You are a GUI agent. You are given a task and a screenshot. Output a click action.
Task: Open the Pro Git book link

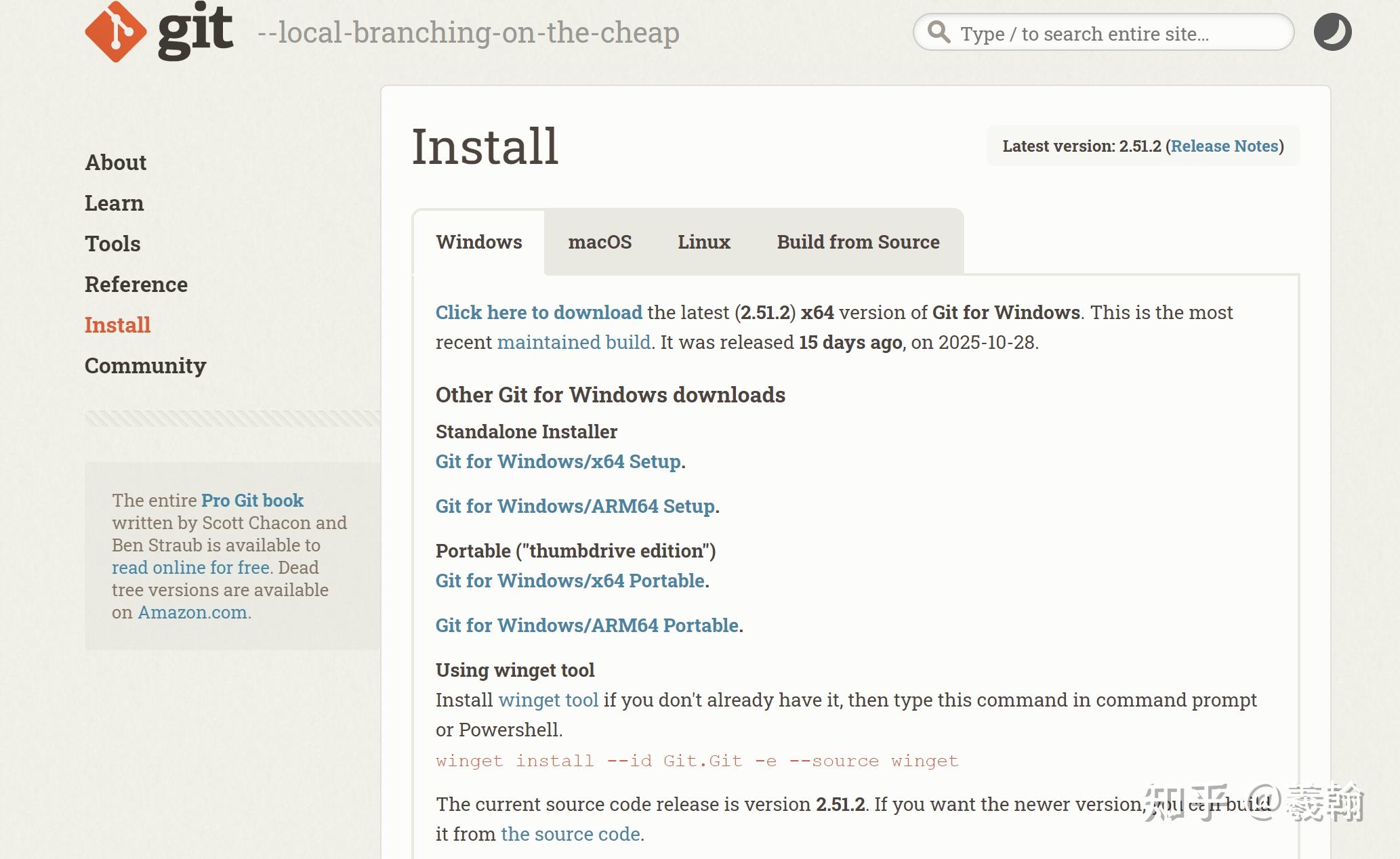click(x=252, y=501)
